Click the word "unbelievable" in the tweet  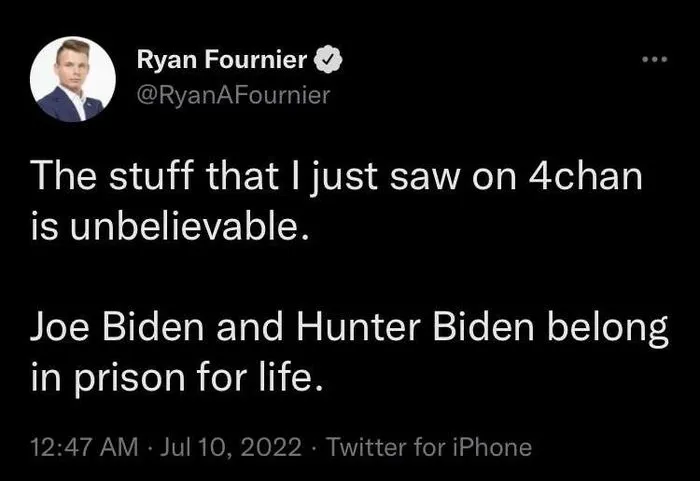(x=176, y=228)
